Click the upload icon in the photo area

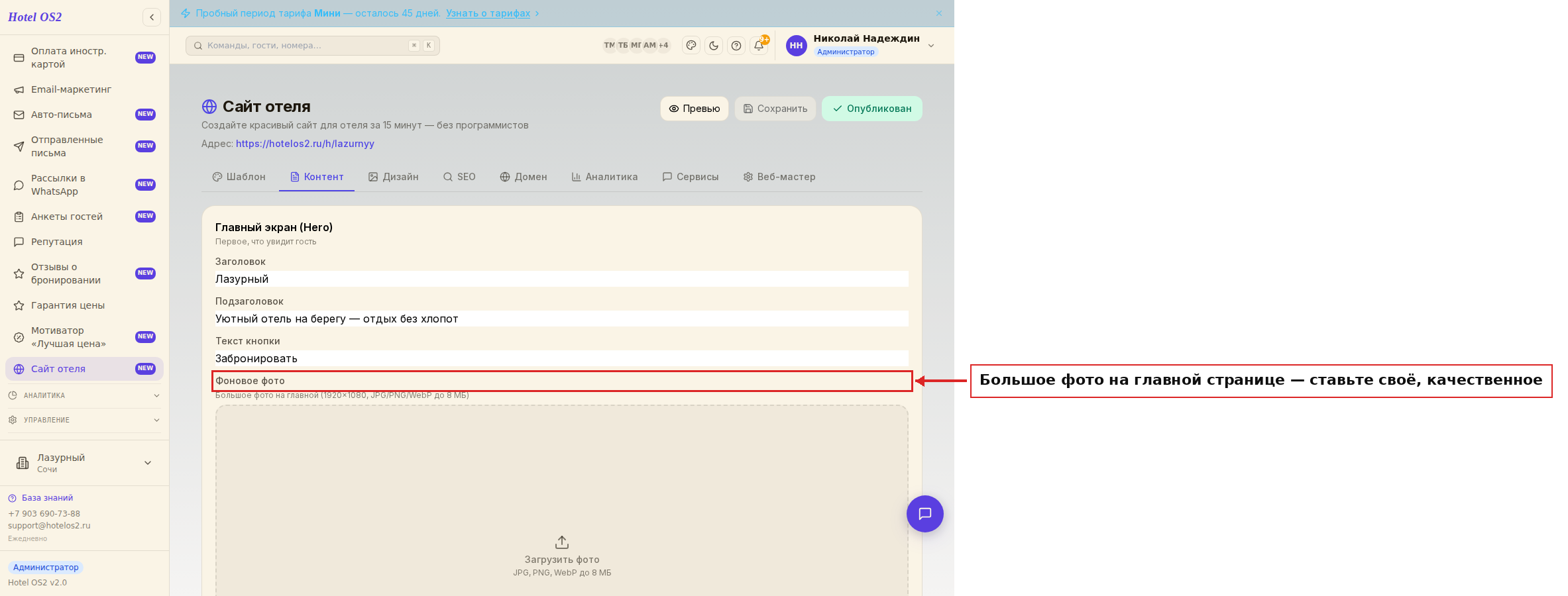[x=562, y=542]
